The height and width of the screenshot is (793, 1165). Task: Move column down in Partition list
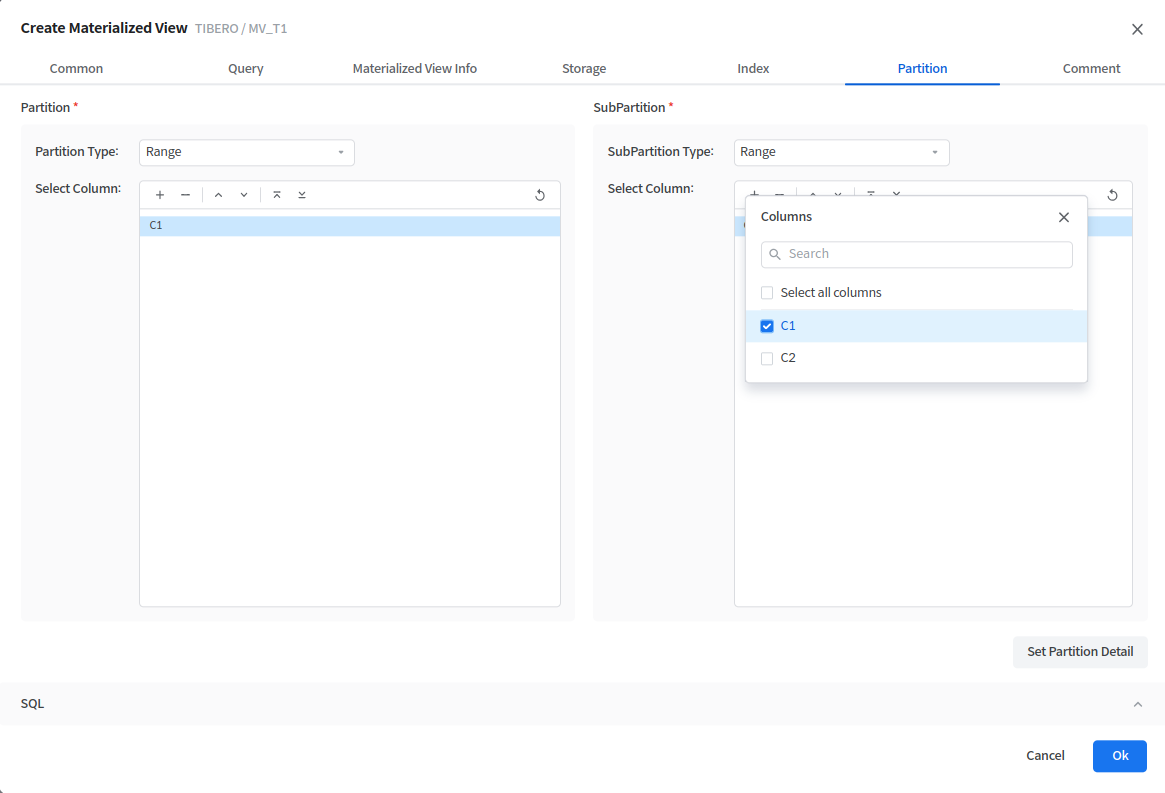pos(244,195)
